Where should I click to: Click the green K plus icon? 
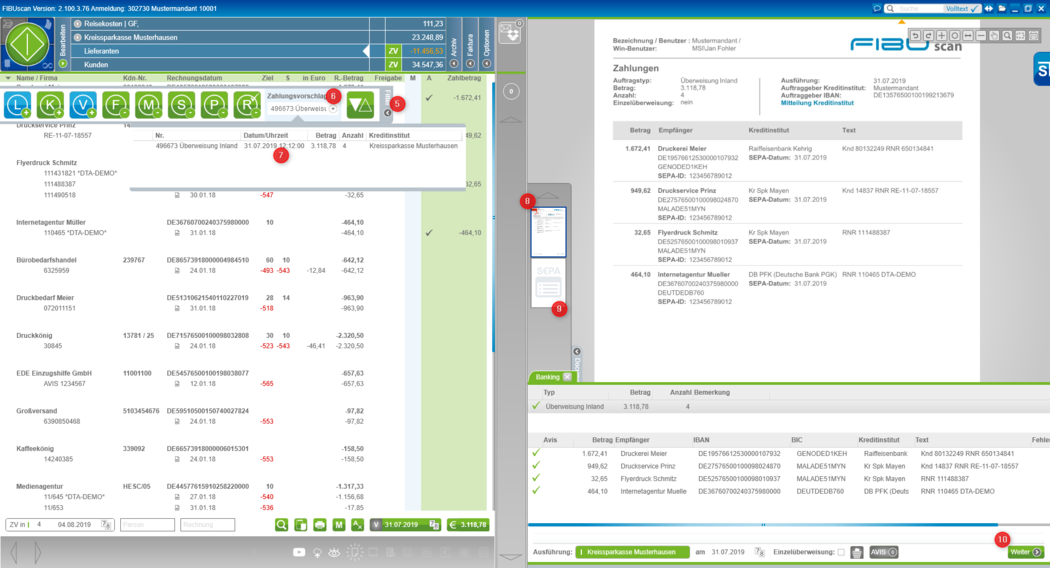click(x=50, y=104)
